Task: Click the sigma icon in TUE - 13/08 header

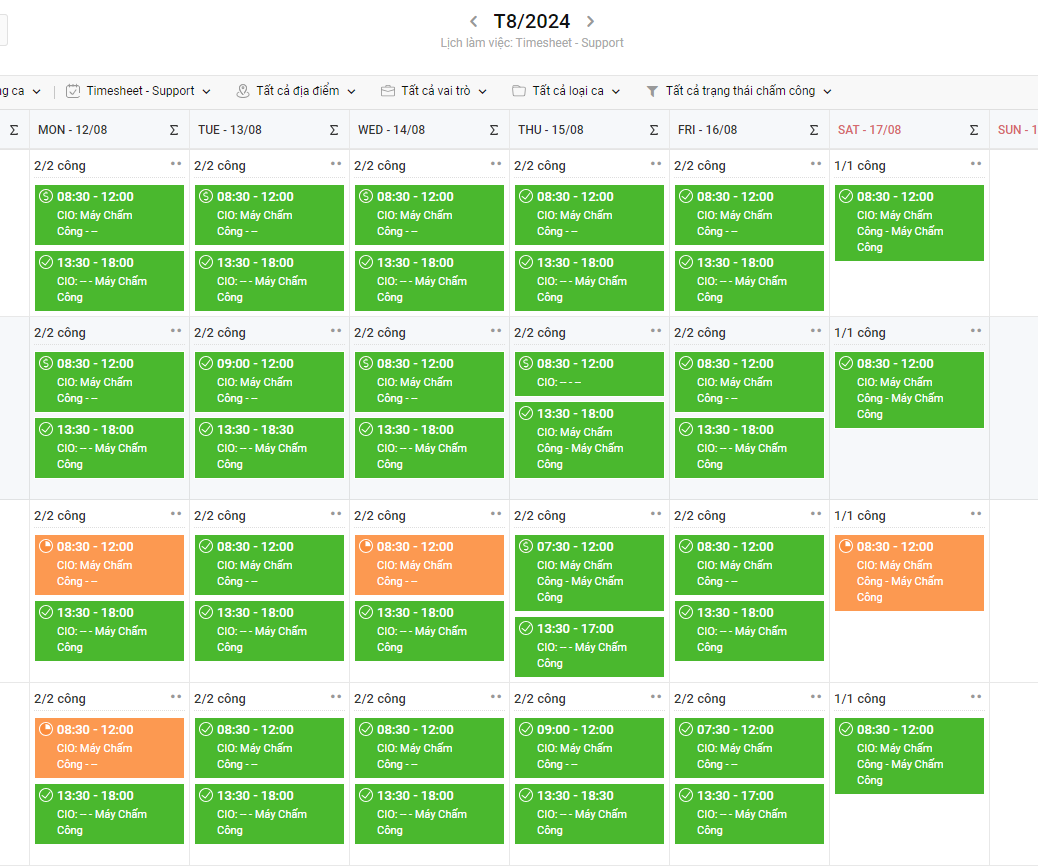Action: 334,130
